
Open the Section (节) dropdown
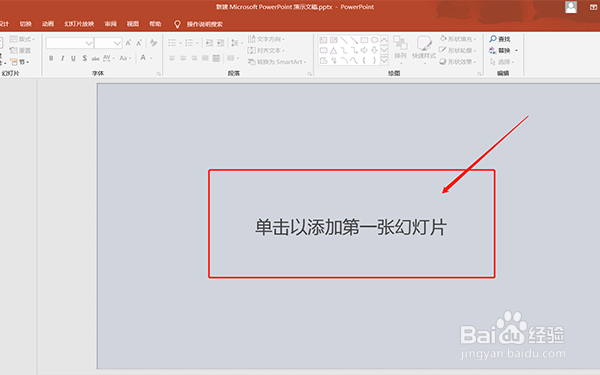[x=20, y=62]
